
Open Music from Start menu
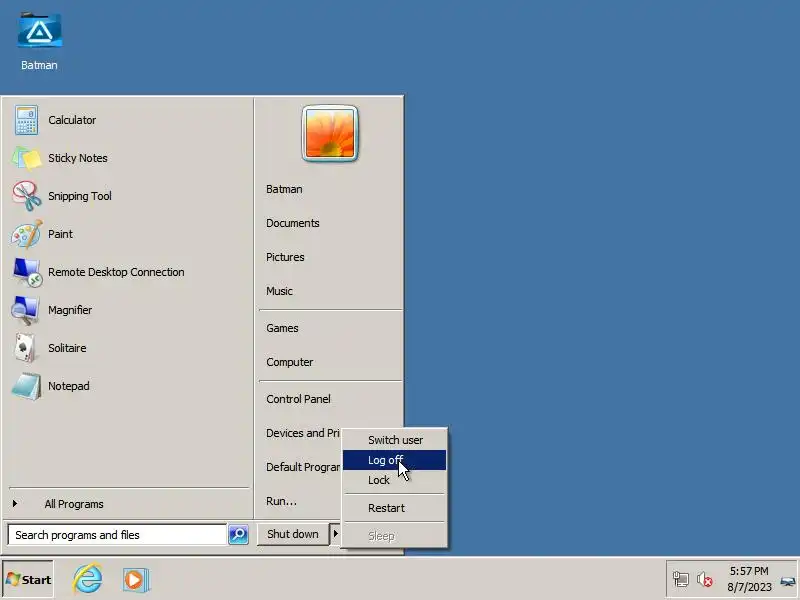click(280, 291)
